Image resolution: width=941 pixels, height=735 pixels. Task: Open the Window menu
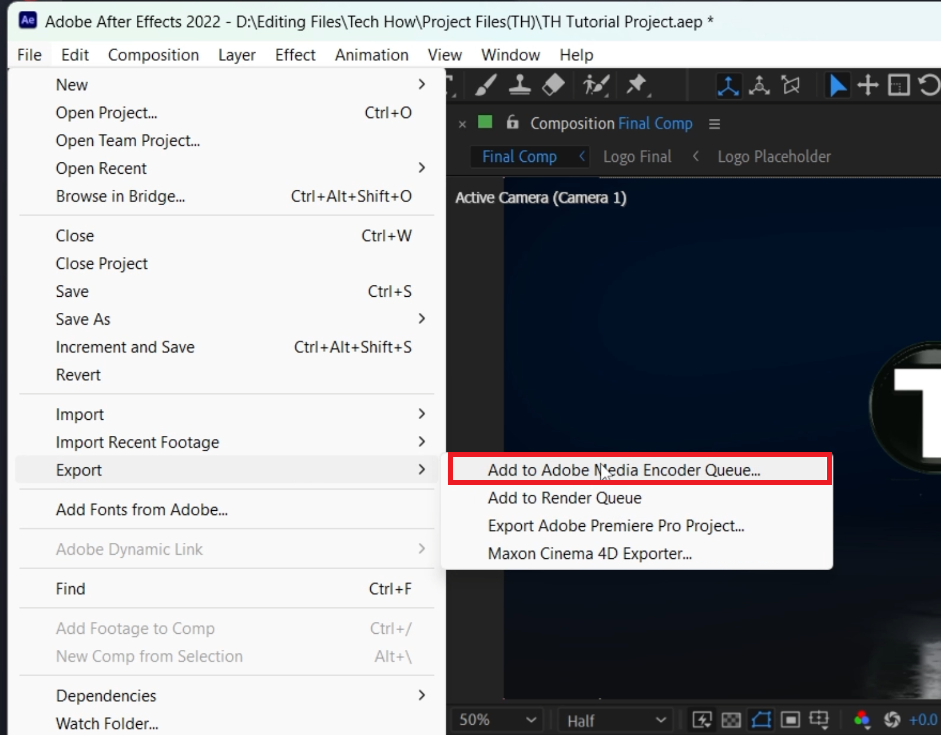pos(511,55)
